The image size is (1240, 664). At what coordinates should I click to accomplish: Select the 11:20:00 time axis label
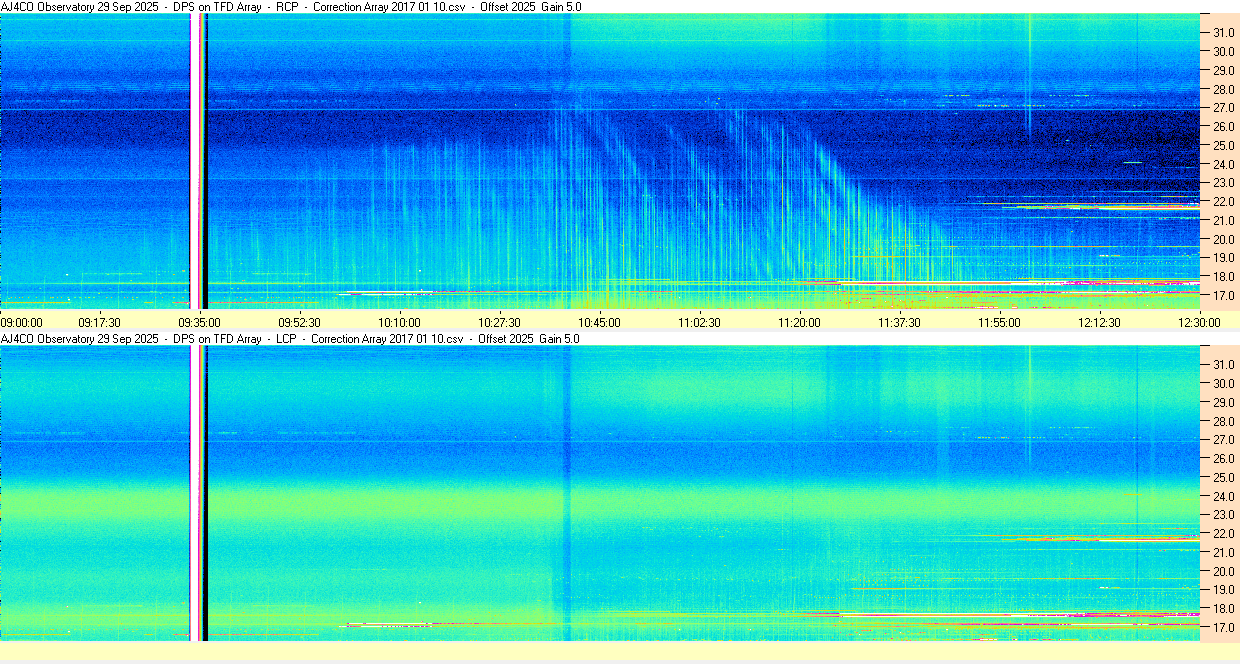coord(799,322)
